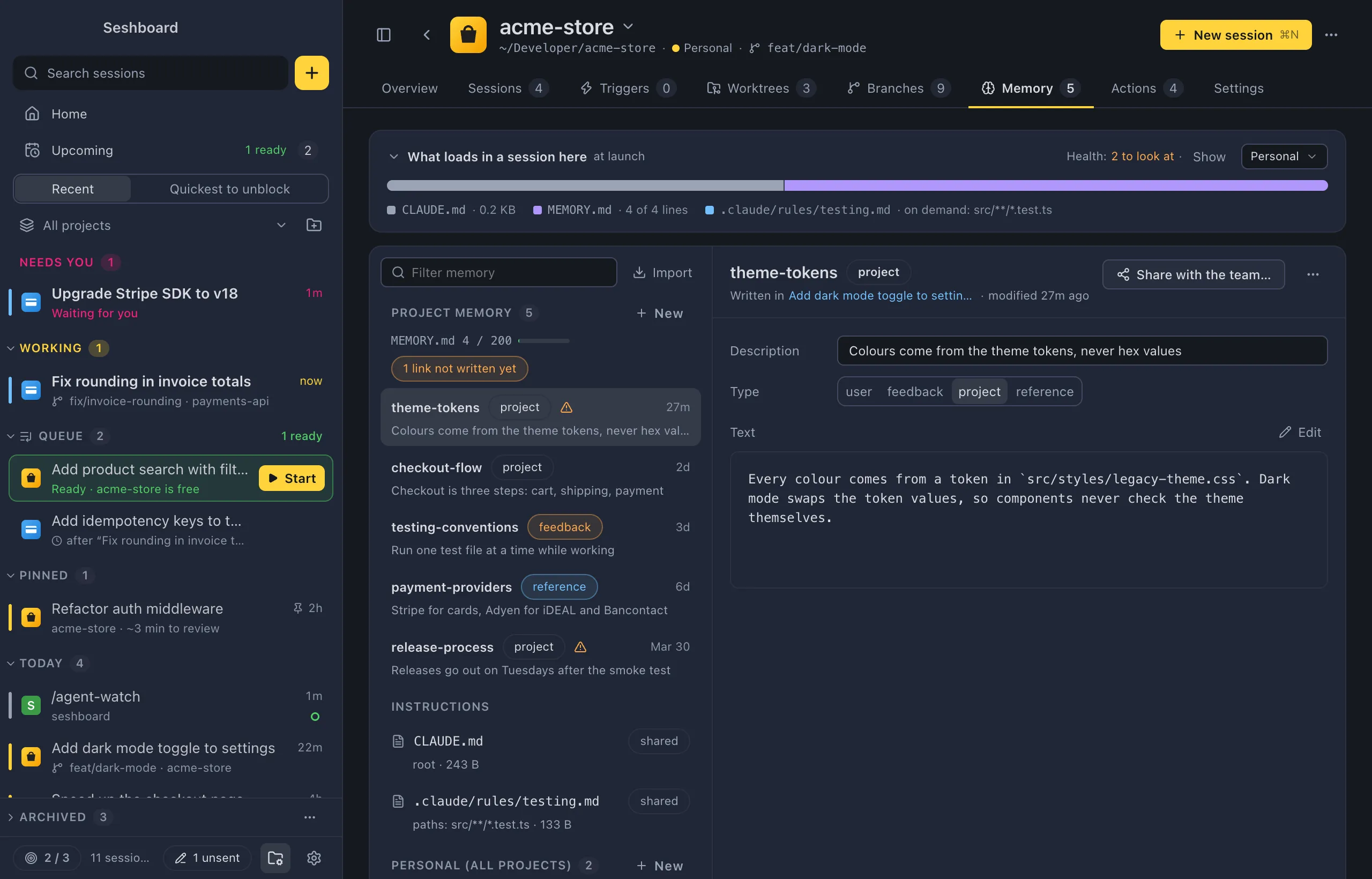Open the Personal show dropdown
1372x879 pixels.
click(x=1284, y=156)
